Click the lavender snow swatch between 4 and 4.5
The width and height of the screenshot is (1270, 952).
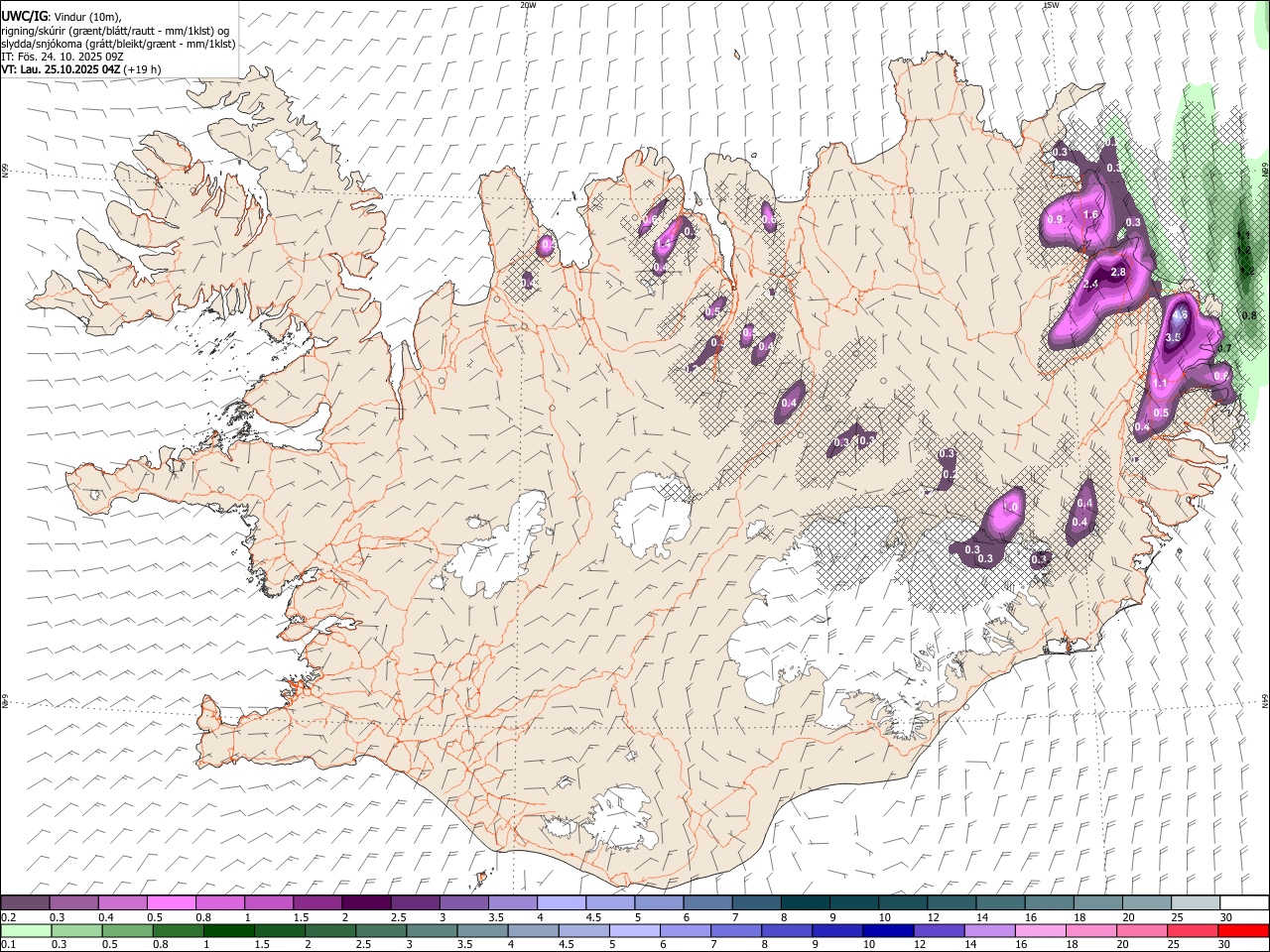click(561, 902)
